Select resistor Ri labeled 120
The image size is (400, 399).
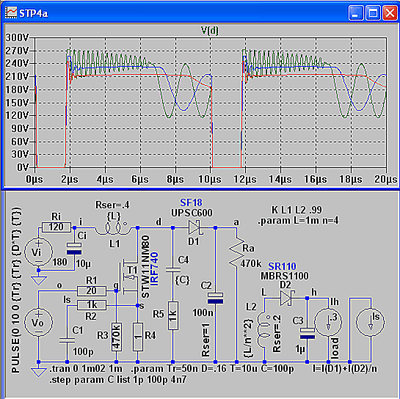pos(56,227)
